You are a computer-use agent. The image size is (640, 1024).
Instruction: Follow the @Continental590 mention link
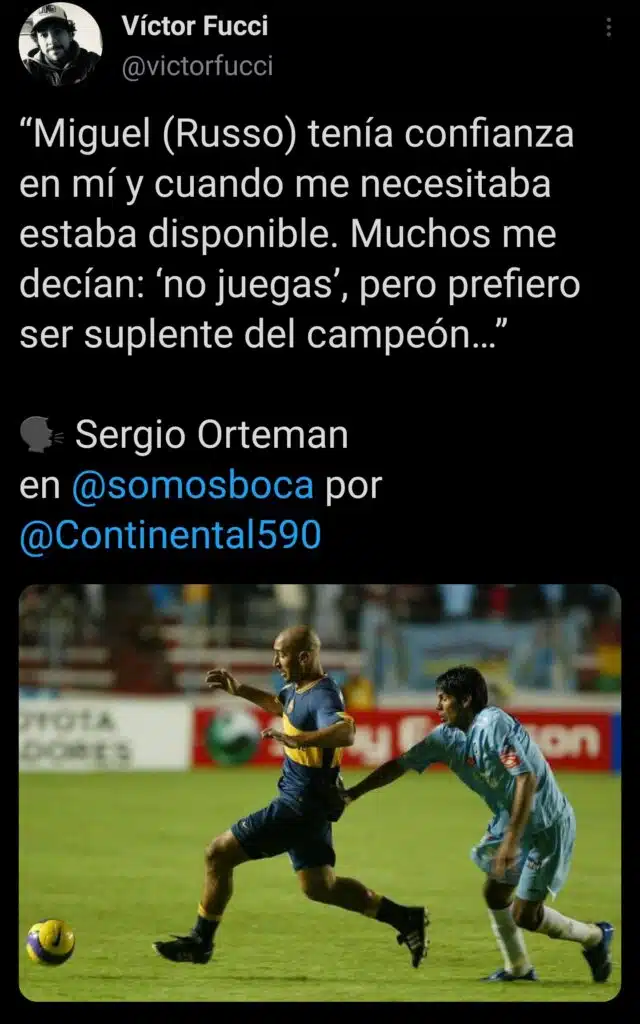(170, 536)
